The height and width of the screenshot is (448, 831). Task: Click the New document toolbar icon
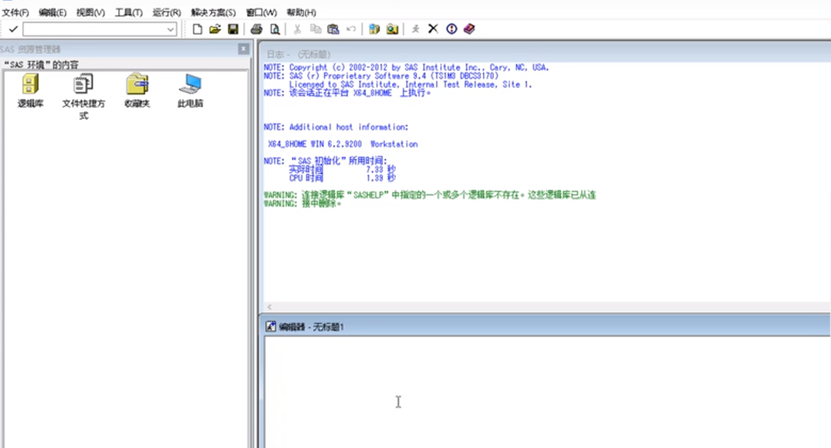(x=197, y=29)
